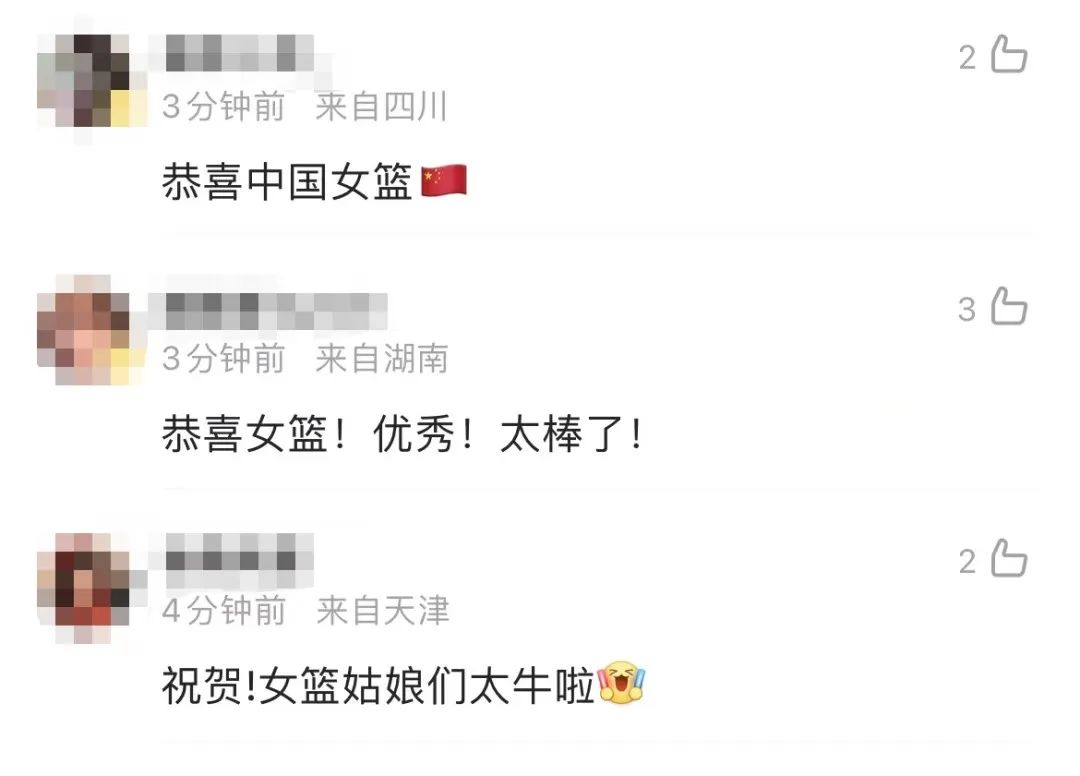This screenshot has width=1080, height=776.
Task: Click the 4分钟前 timestamp
Action: point(224,611)
